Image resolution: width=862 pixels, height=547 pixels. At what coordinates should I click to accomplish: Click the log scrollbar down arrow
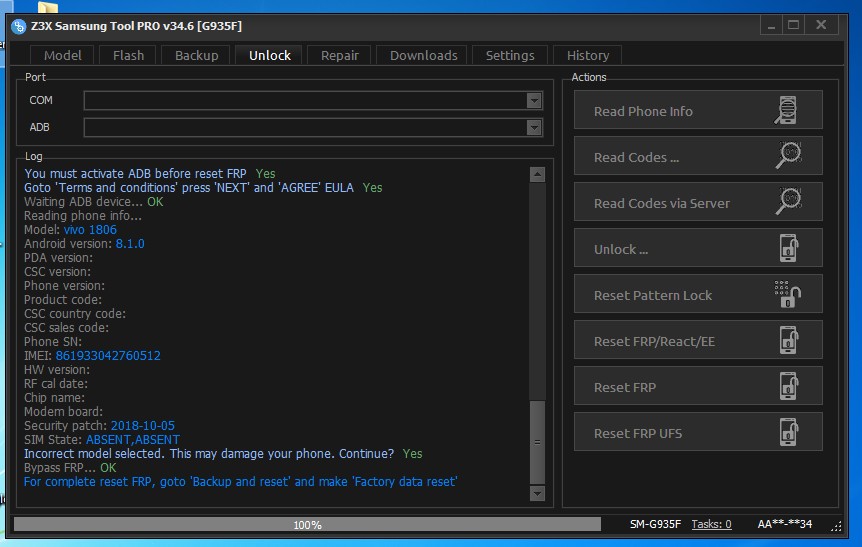537,493
